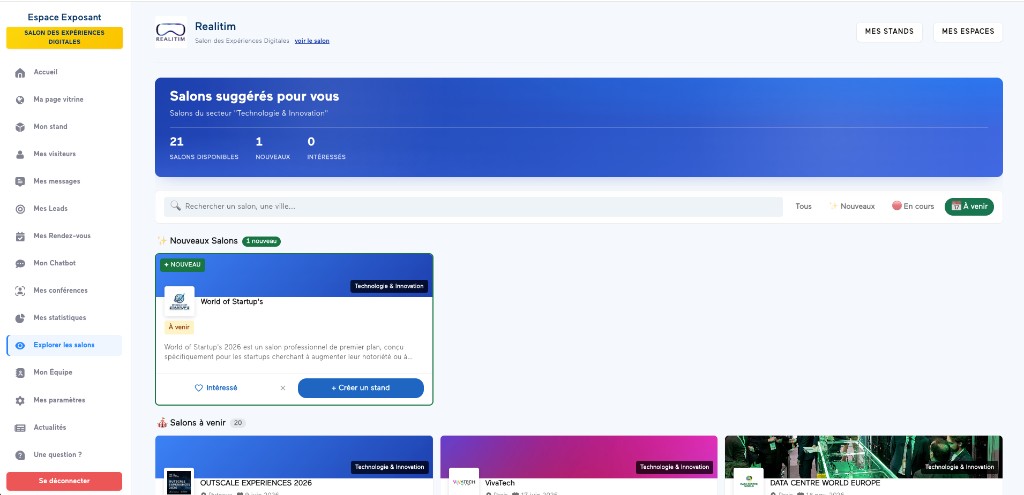
Task: Click the bubble icon beside Mon Chatbot
Action: click(20, 264)
